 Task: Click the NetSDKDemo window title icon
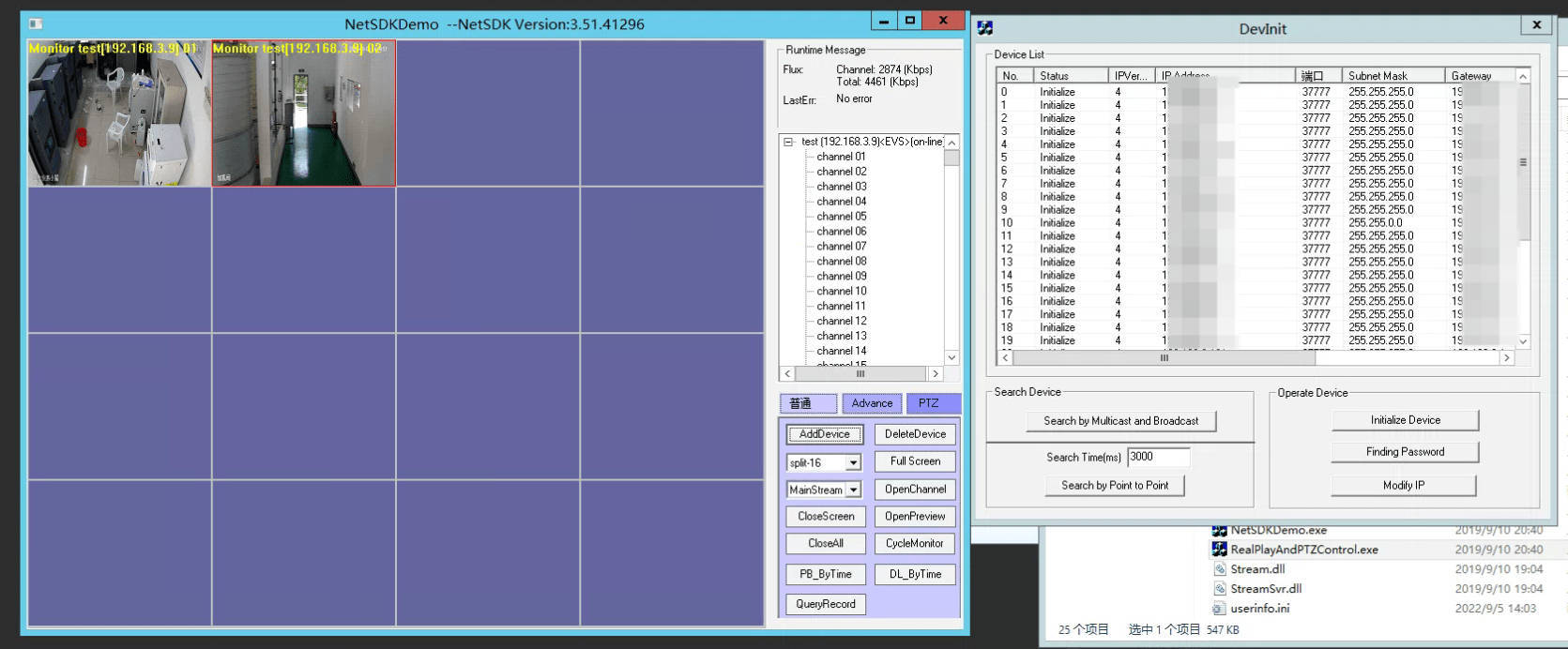click(36, 23)
